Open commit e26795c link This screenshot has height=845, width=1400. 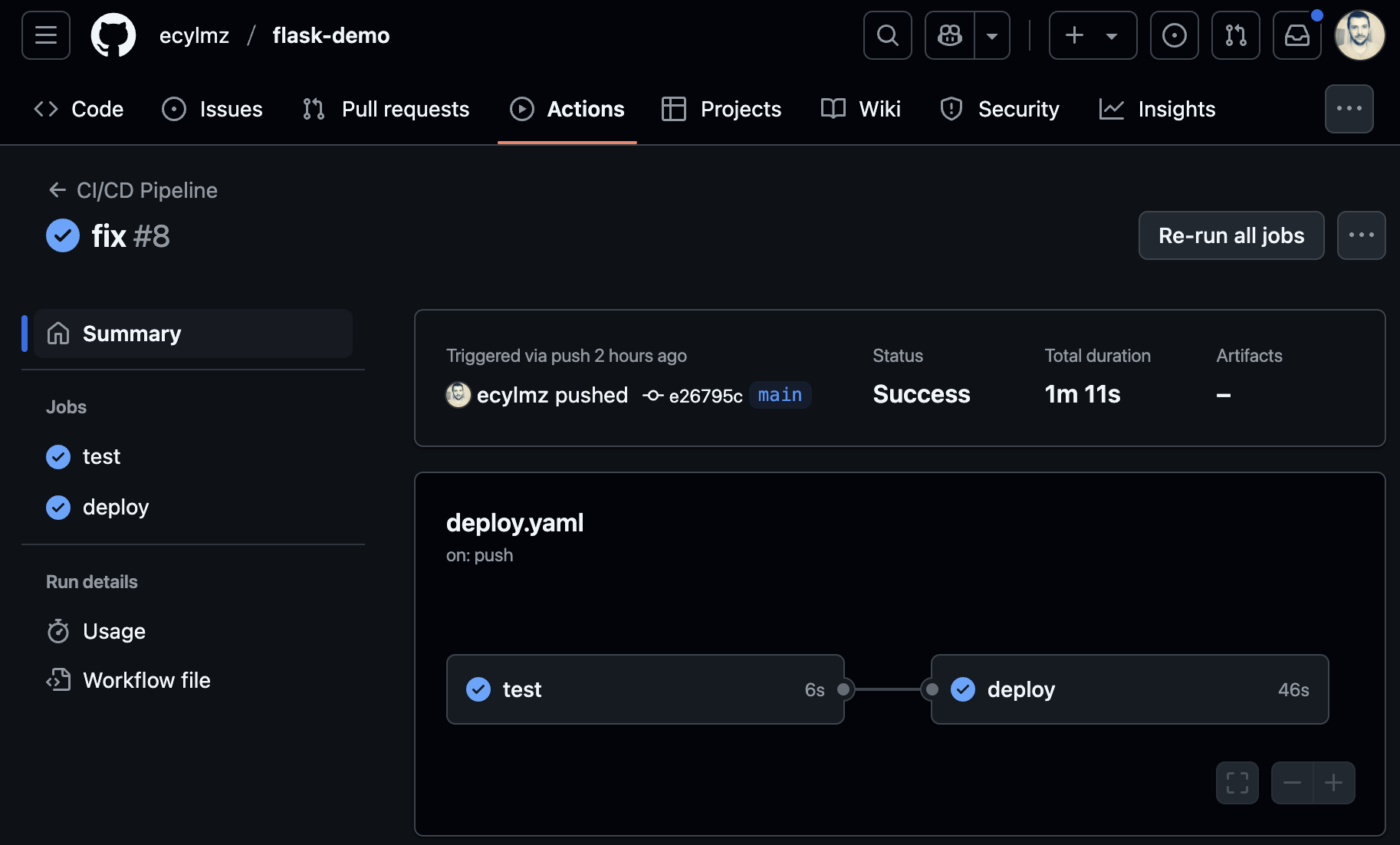[705, 396]
